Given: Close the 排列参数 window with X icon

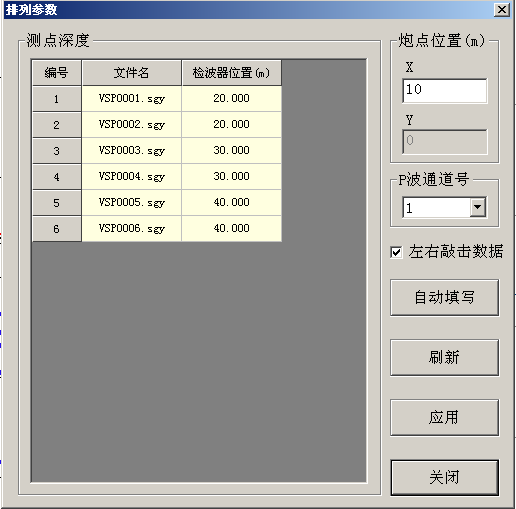Looking at the screenshot, I should tap(502, 10).
